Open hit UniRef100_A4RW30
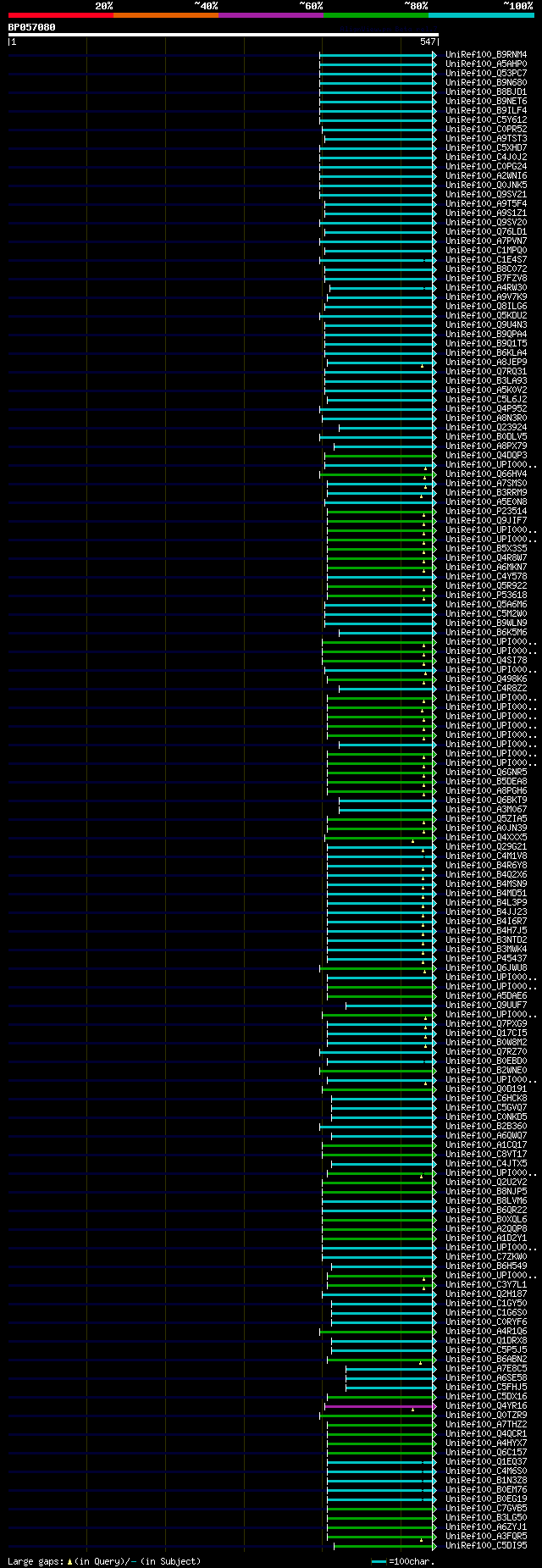This screenshot has width=542, height=1568. point(486,287)
